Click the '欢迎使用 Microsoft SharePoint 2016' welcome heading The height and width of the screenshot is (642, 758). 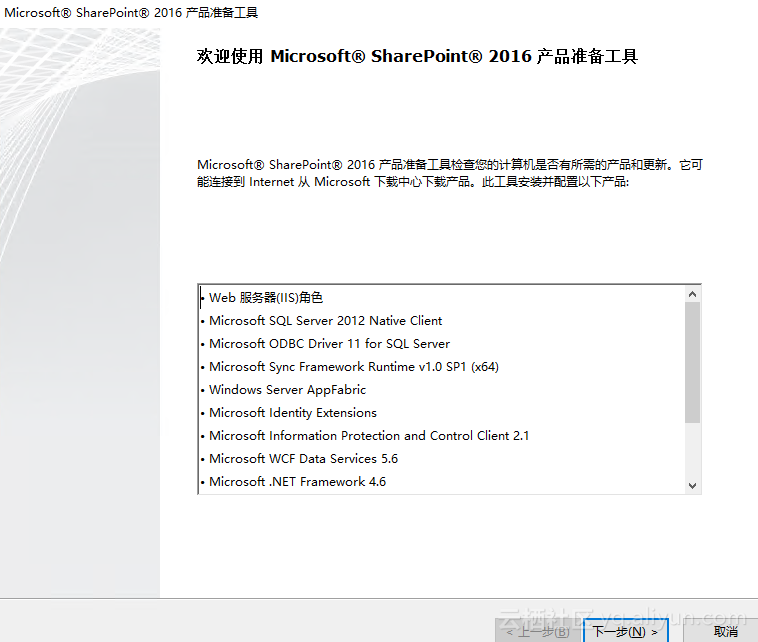pos(417,56)
